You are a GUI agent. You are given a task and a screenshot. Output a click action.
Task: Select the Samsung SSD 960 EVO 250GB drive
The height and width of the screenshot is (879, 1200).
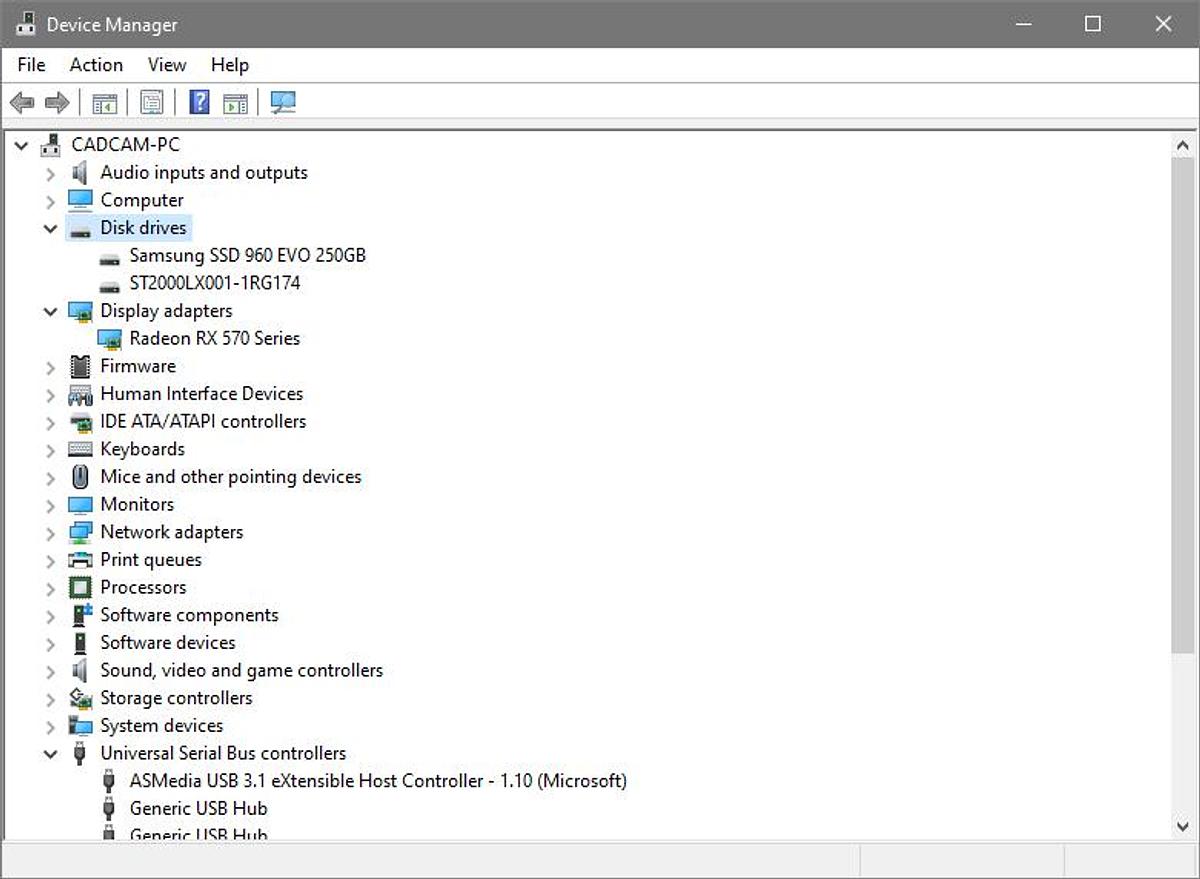pos(247,255)
